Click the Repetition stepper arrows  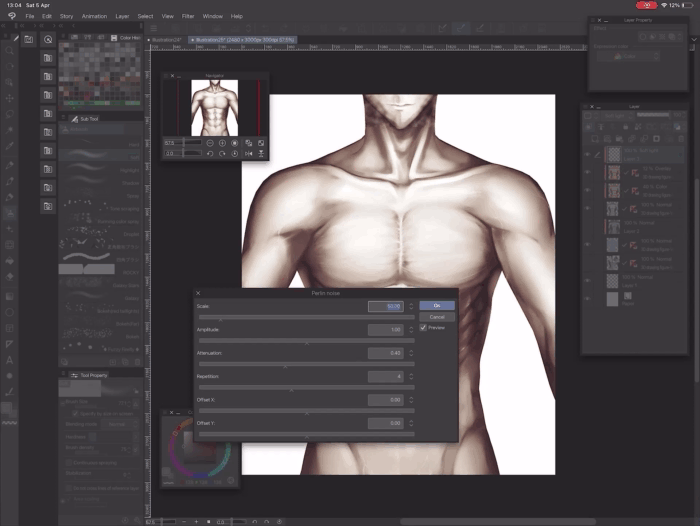[x=409, y=376]
